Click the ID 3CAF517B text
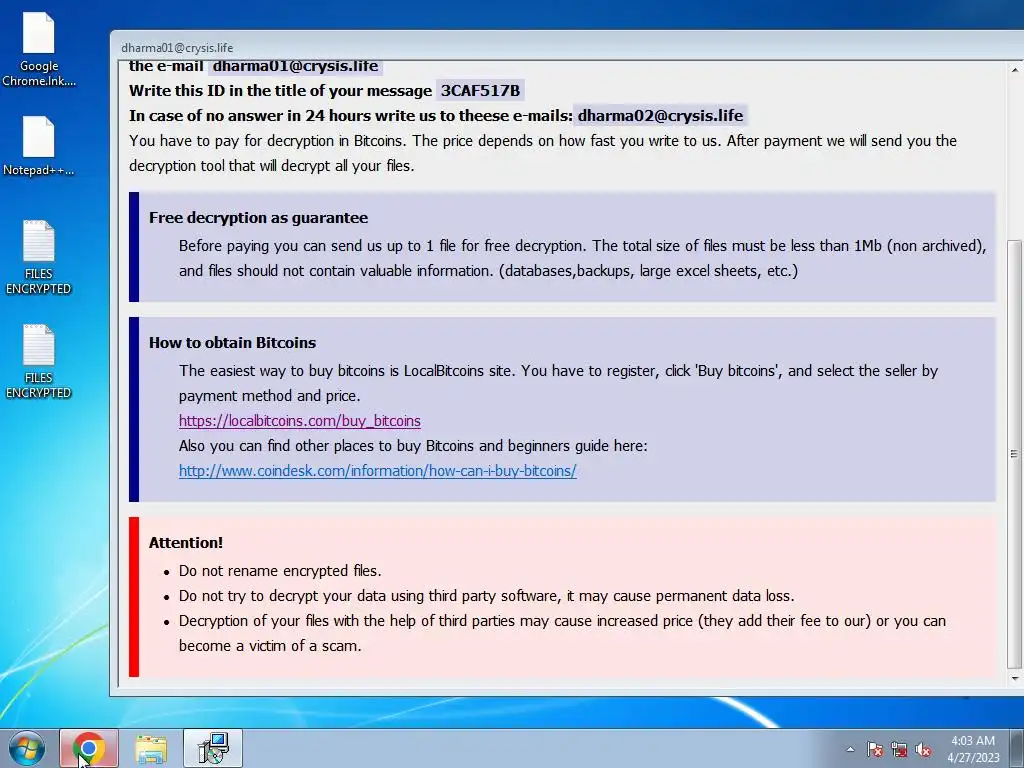1024x768 pixels. pyautogui.click(x=480, y=91)
